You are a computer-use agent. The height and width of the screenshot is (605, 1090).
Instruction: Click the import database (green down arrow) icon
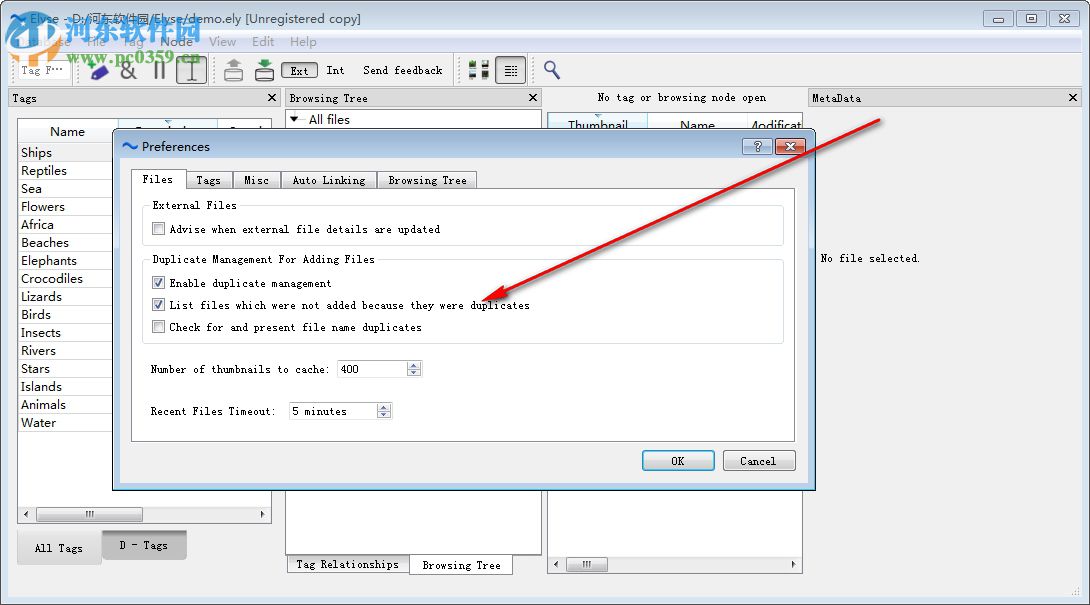coord(264,70)
